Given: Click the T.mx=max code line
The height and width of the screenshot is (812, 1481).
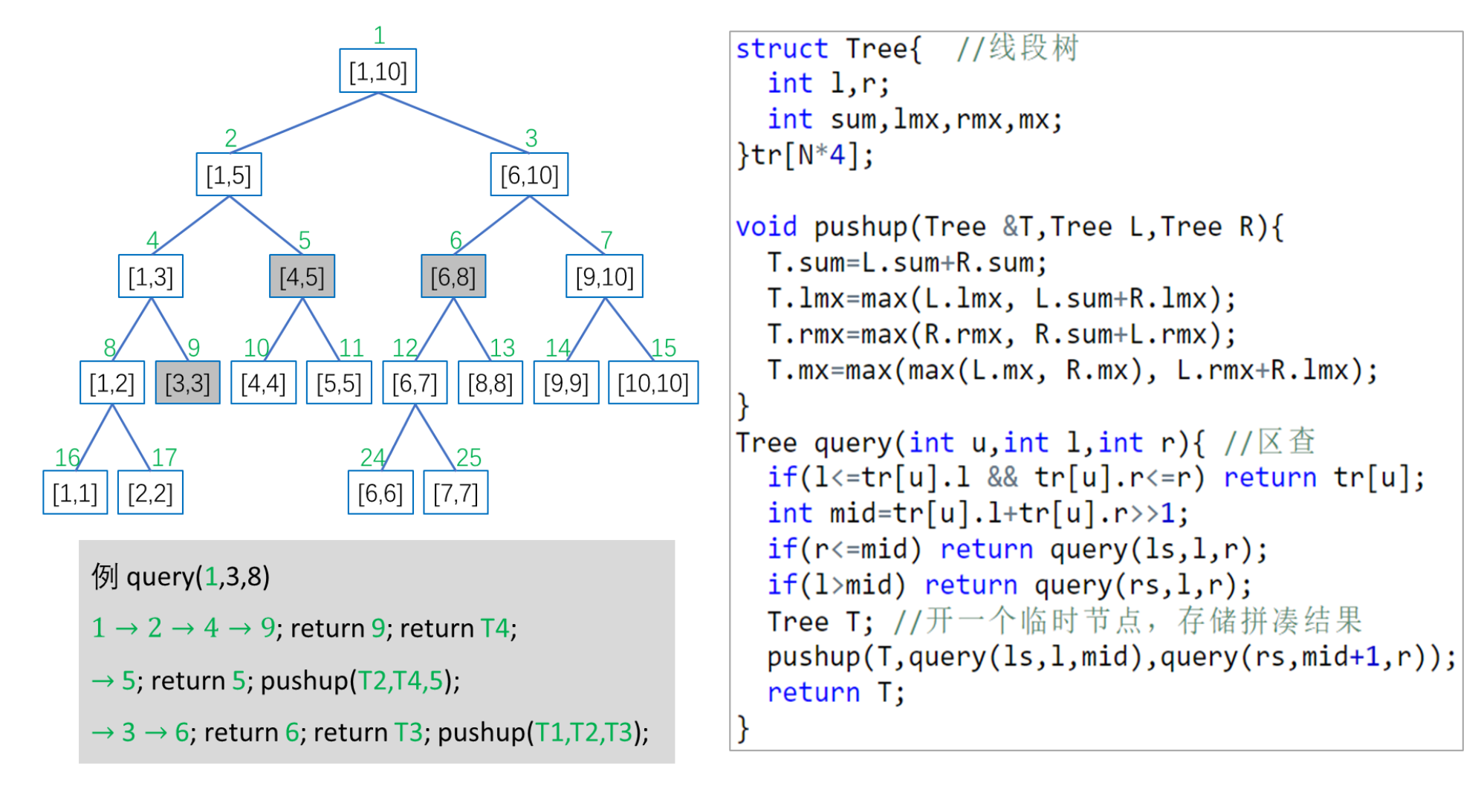Looking at the screenshot, I should tap(1072, 370).
